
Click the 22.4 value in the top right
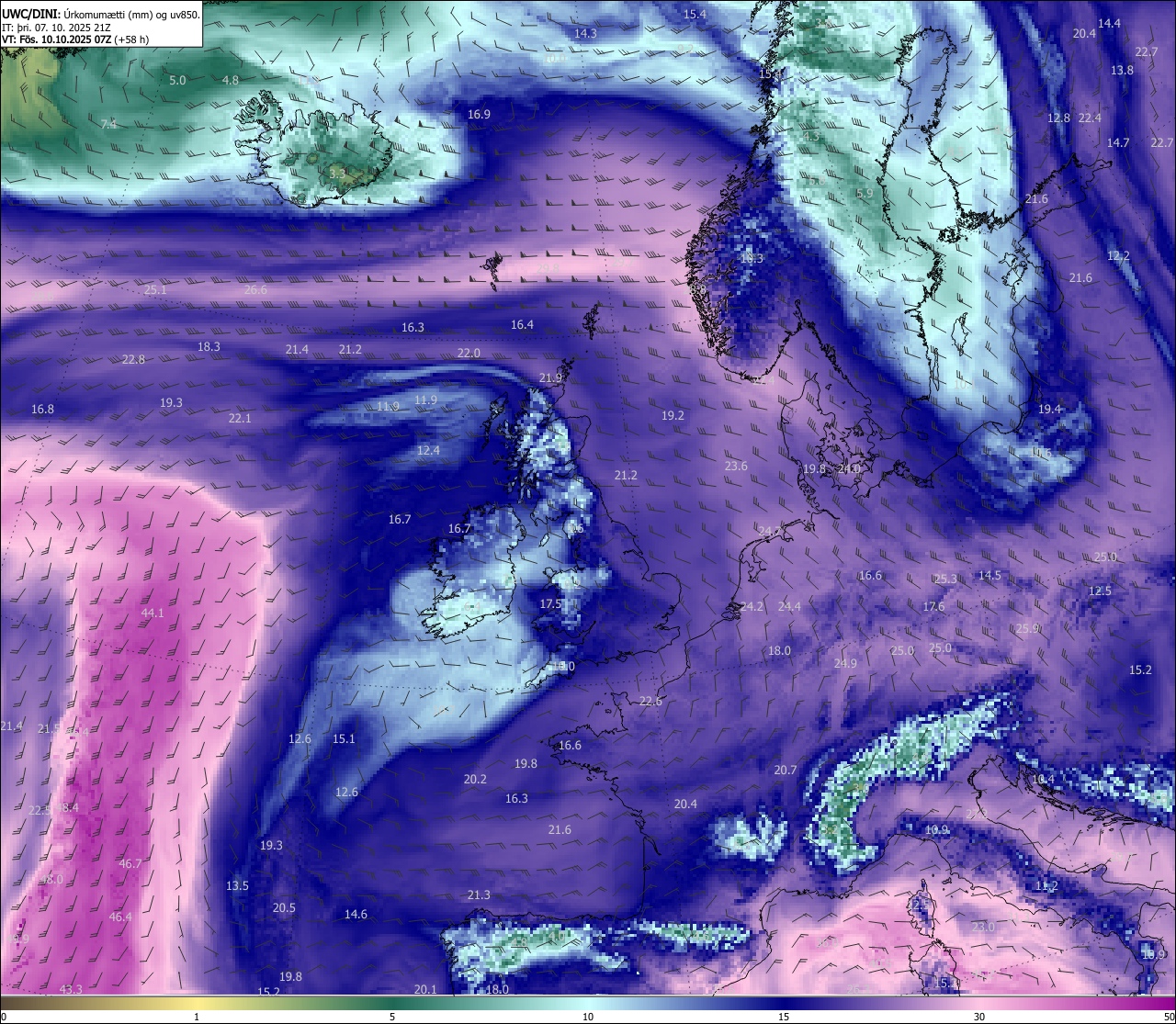(1090, 118)
